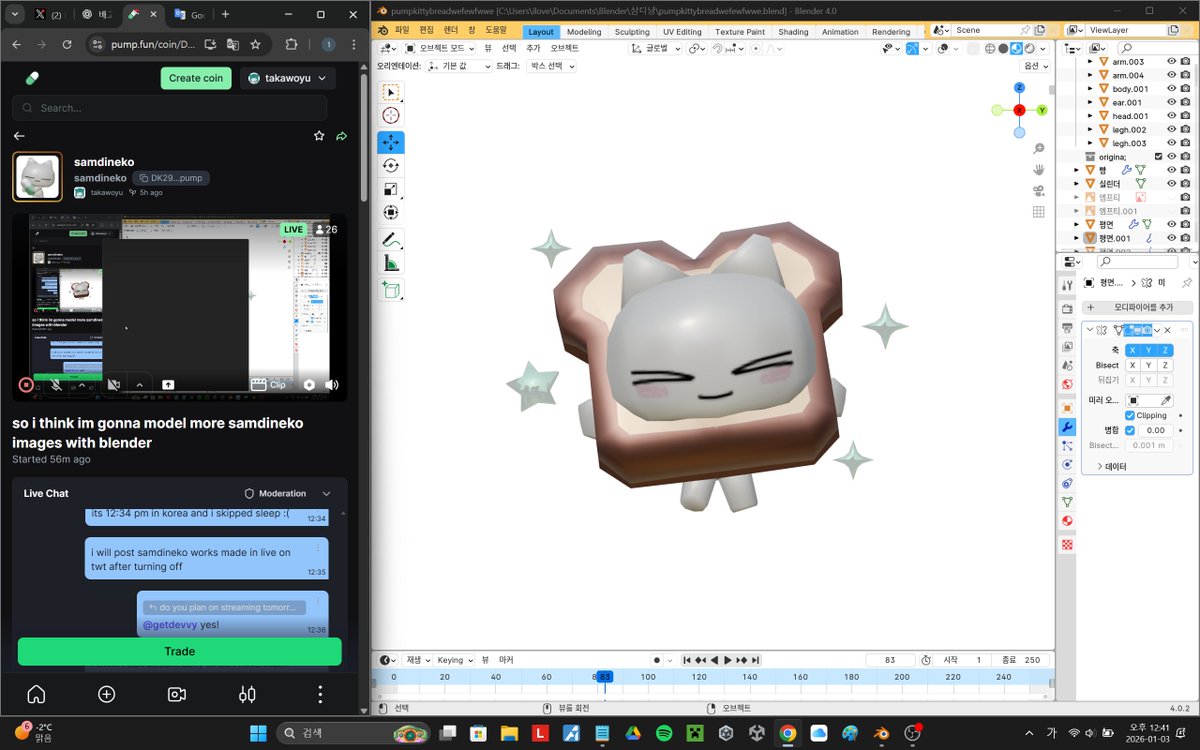Open the Tool properties tab
1200x750 pixels.
[1067, 286]
